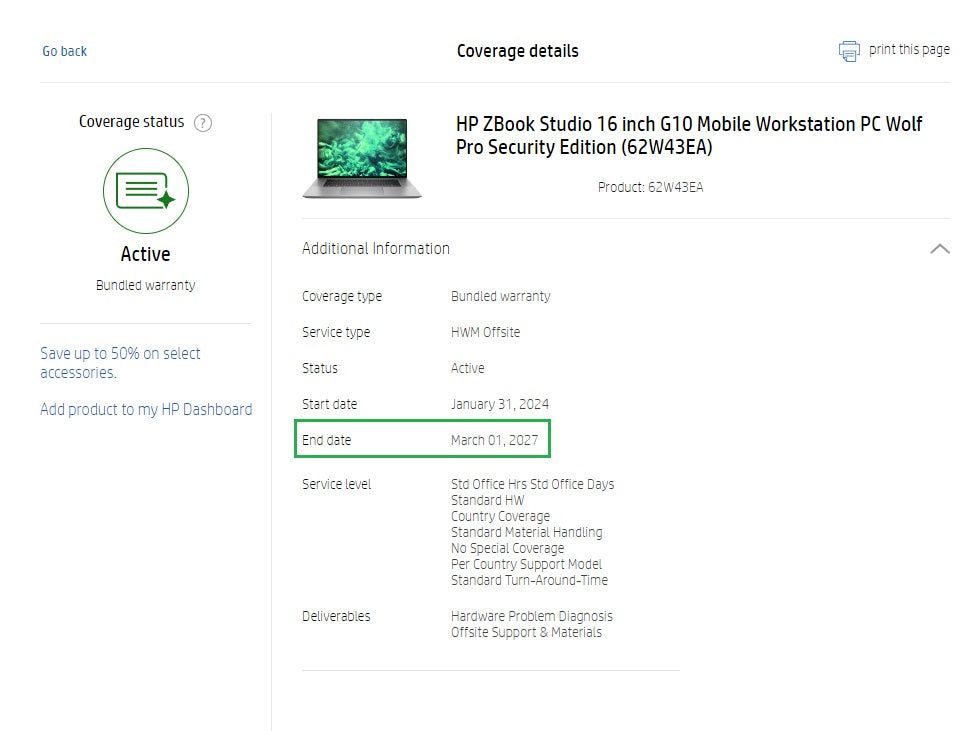980x731 pixels.
Task: Select 'Std Office Hrs Std Office Days' text
Action: (532, 484)
